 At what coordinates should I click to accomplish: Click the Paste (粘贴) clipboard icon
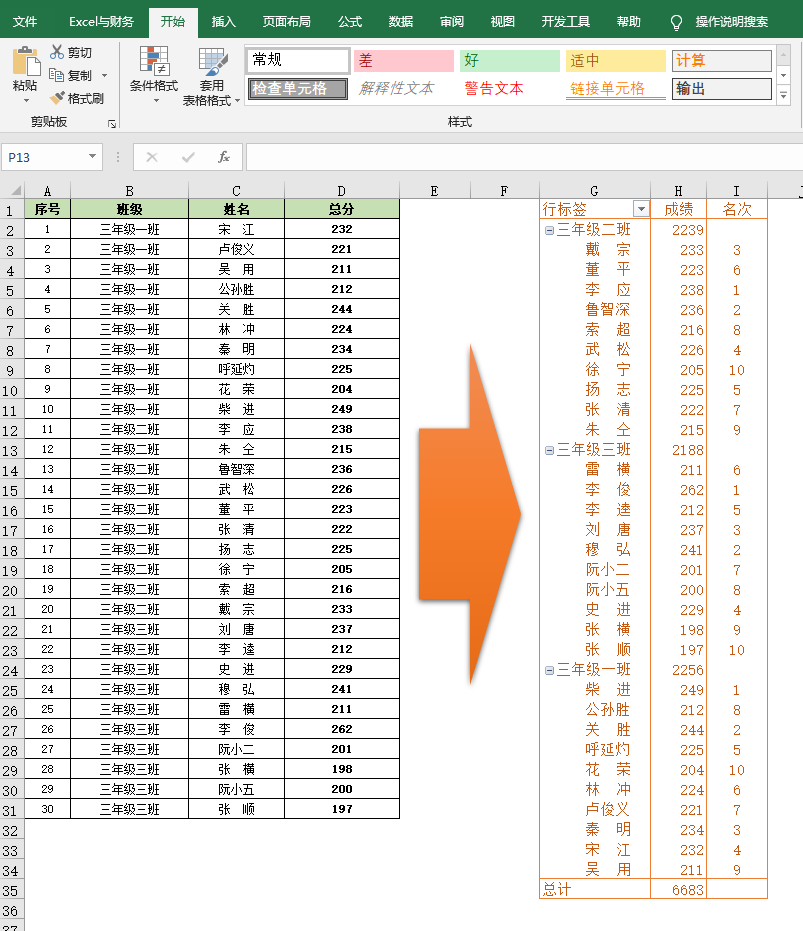[26, 61]
